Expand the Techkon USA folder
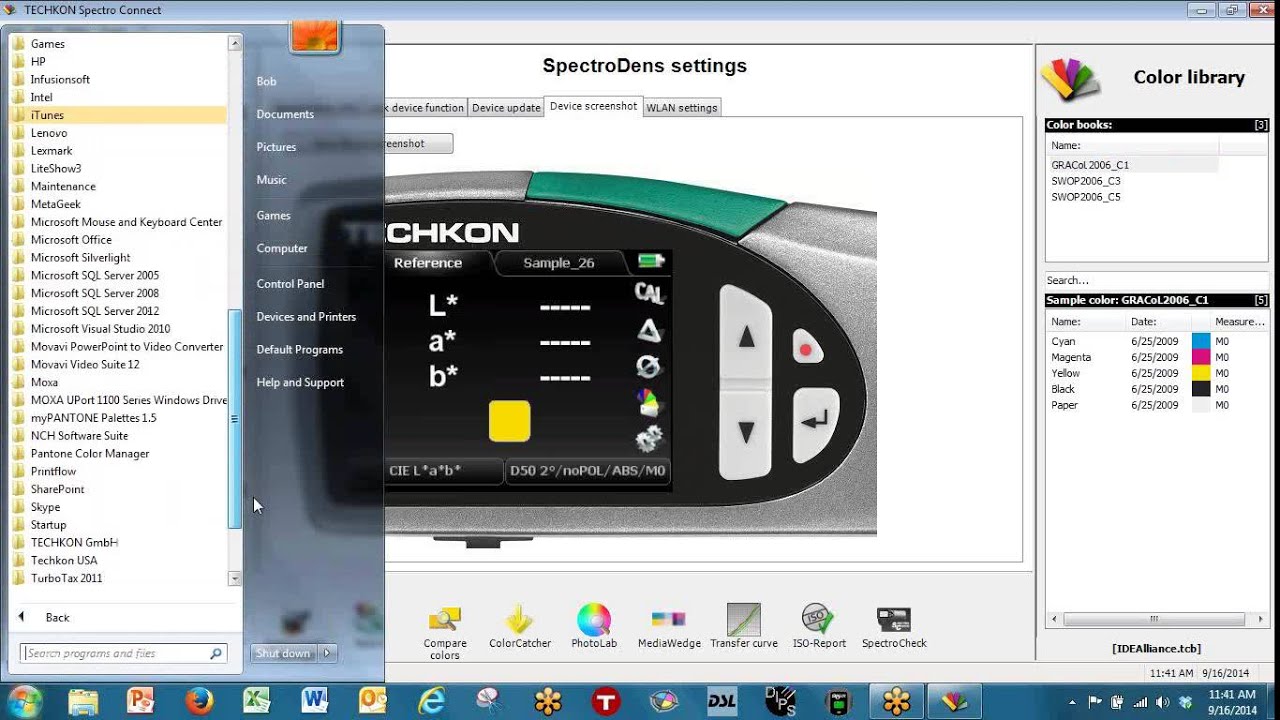Image resolution: width=1280 pixels, height=720 pixels. tap(118, 561)
